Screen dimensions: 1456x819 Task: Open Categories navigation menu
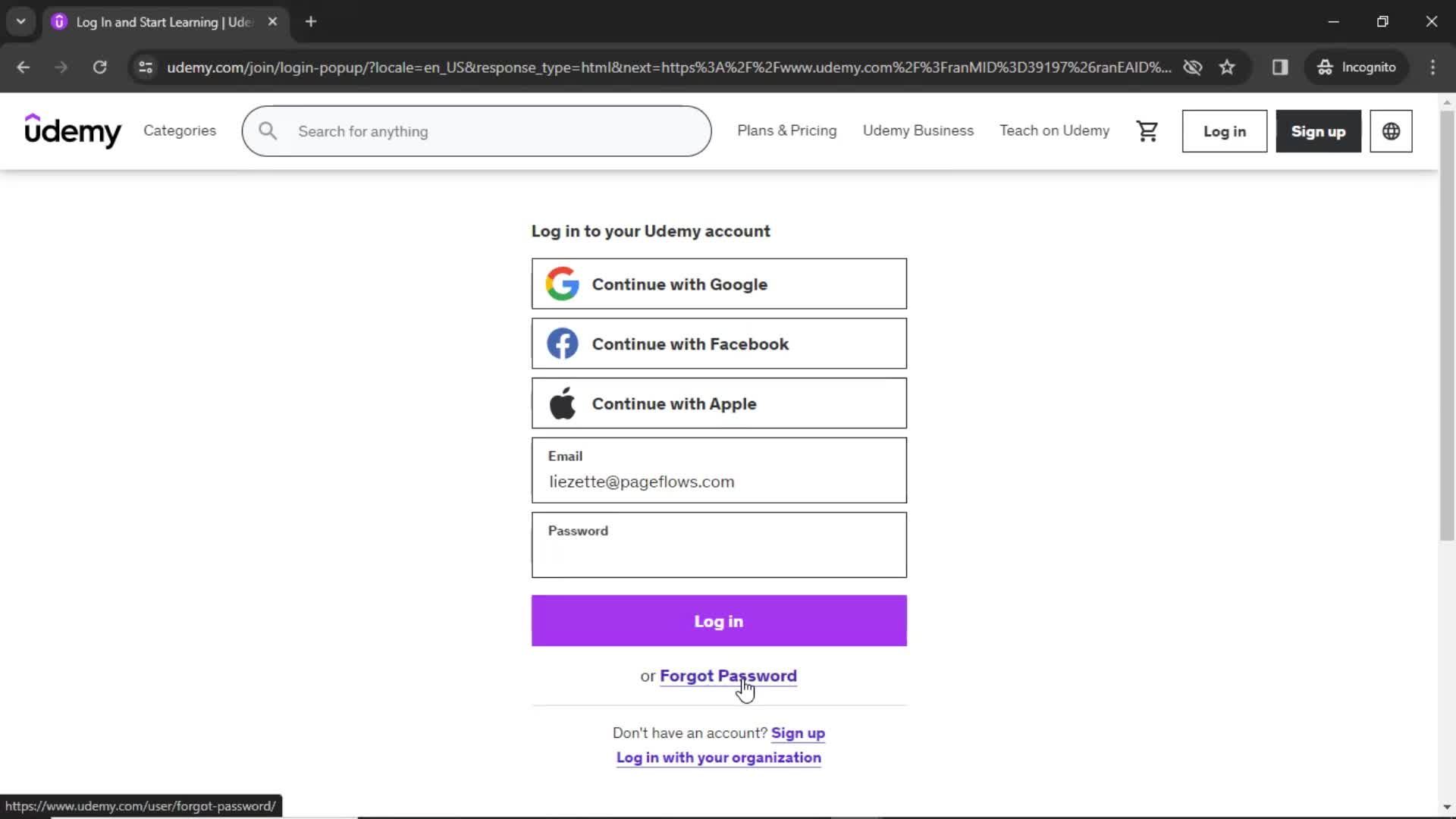point(180,131)
